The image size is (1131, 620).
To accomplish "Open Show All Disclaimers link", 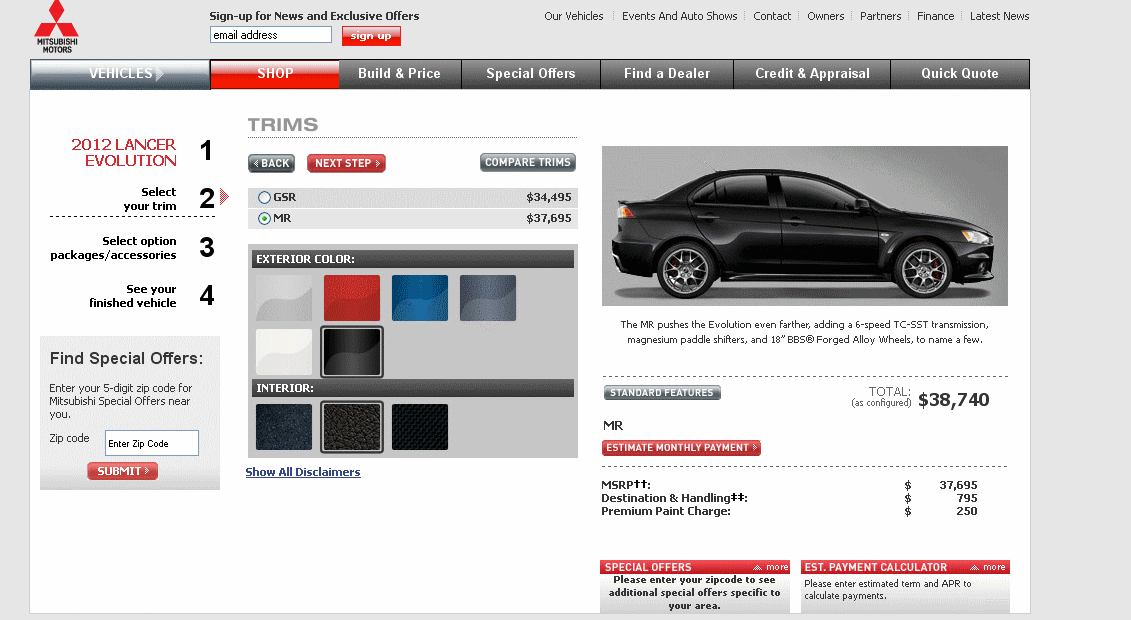I will coord(303,472).
